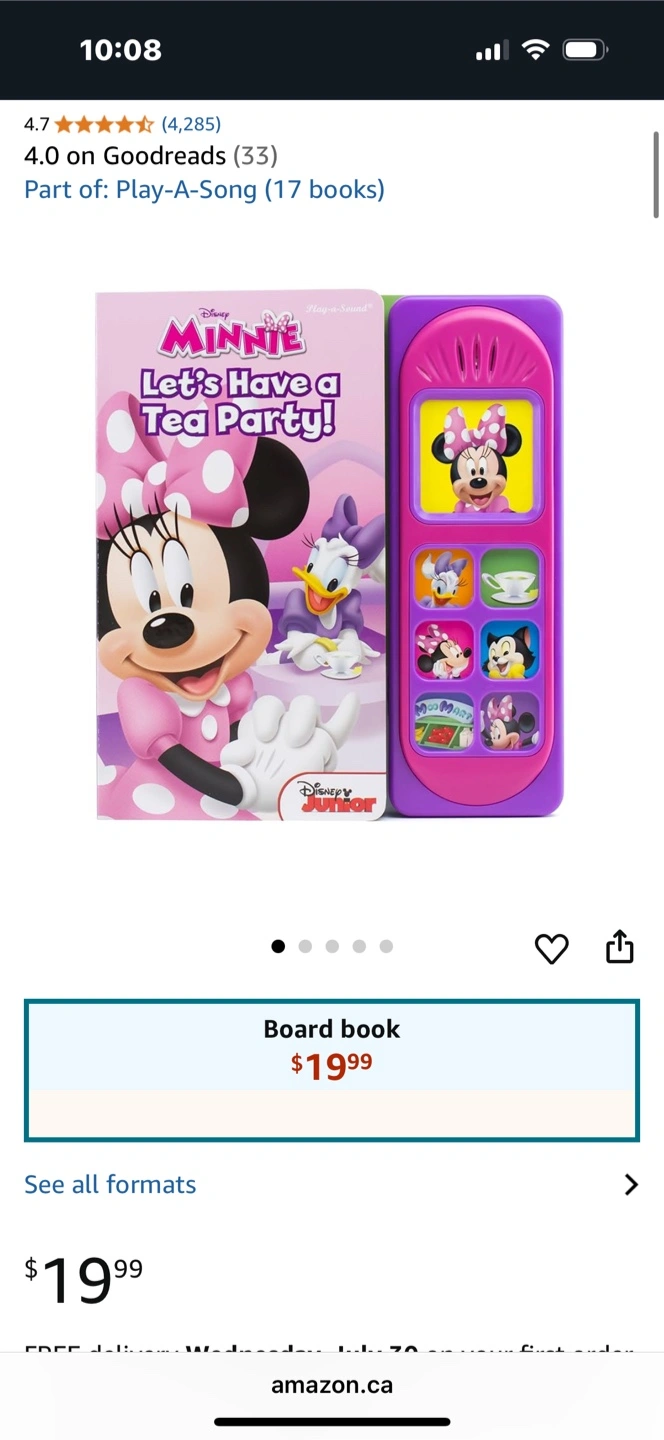664x1440 pixels.
Task: Tap the amazon.ca address bar
Action: pyautogui.click(x=332, y=1386)
